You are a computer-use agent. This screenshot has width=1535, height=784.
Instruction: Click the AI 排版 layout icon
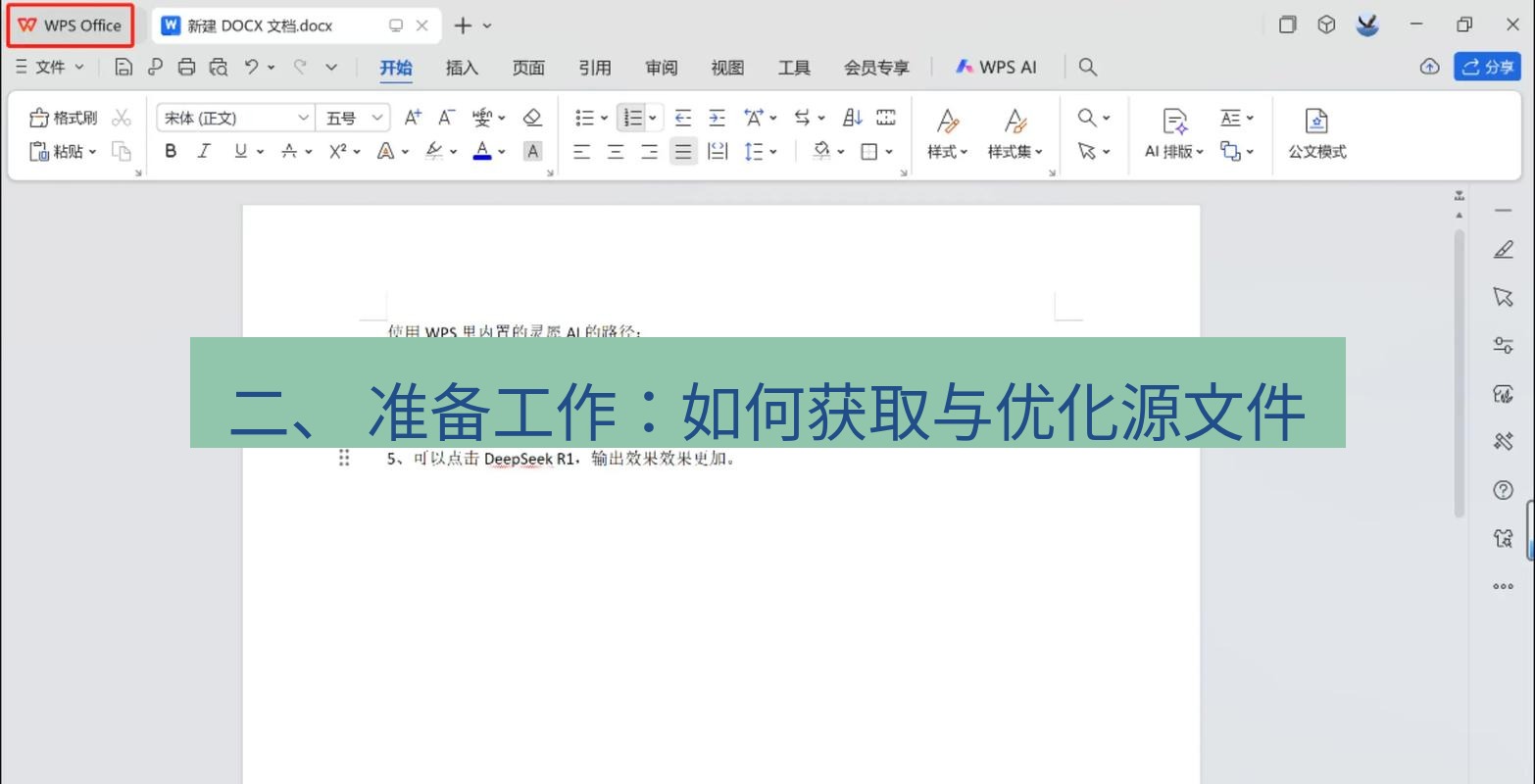coord(1174,133)
